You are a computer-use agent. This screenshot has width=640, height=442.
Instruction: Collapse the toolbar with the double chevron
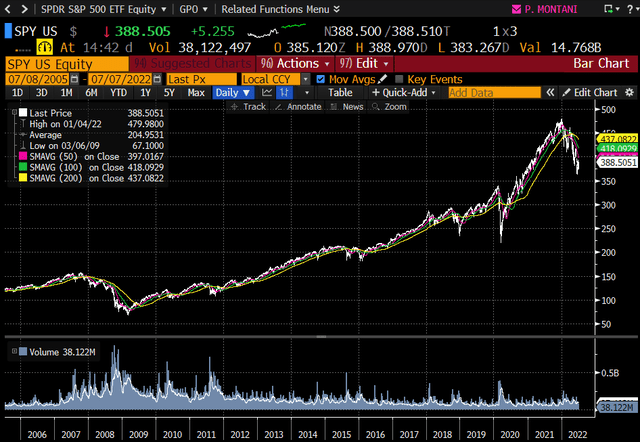pos(550,93)
